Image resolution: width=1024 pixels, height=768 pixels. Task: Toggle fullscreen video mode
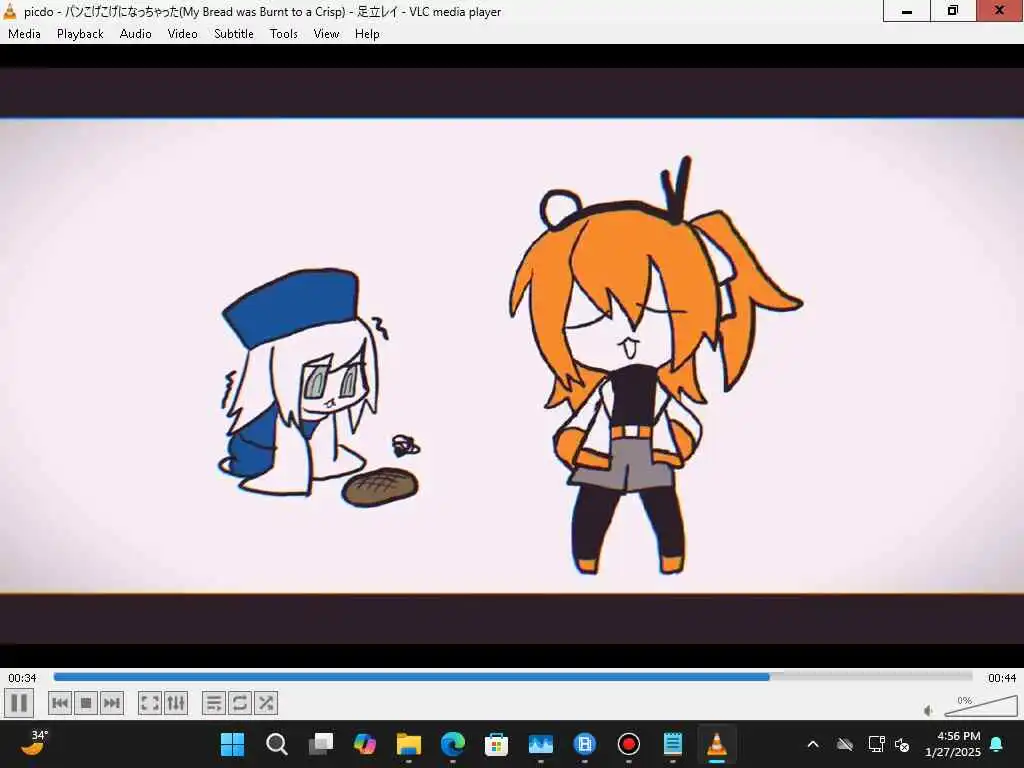click(x=150, y=703)
